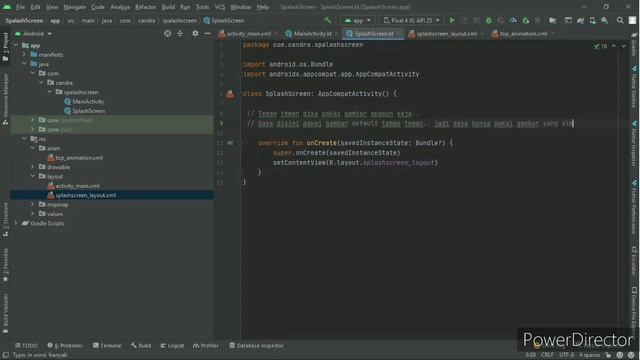The height and width of the screenshot is (360, 640).
Task: Click Select Opened File target icon
Action: click(x=168, y=33)
